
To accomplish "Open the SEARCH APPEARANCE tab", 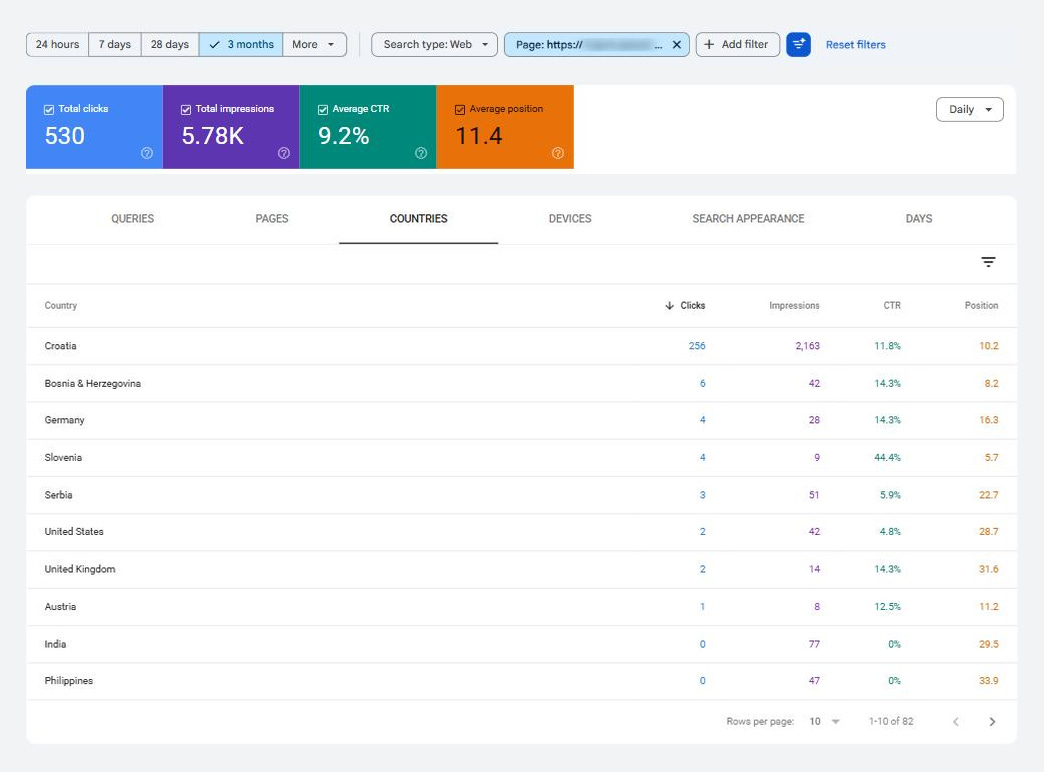I will point(748,219).
